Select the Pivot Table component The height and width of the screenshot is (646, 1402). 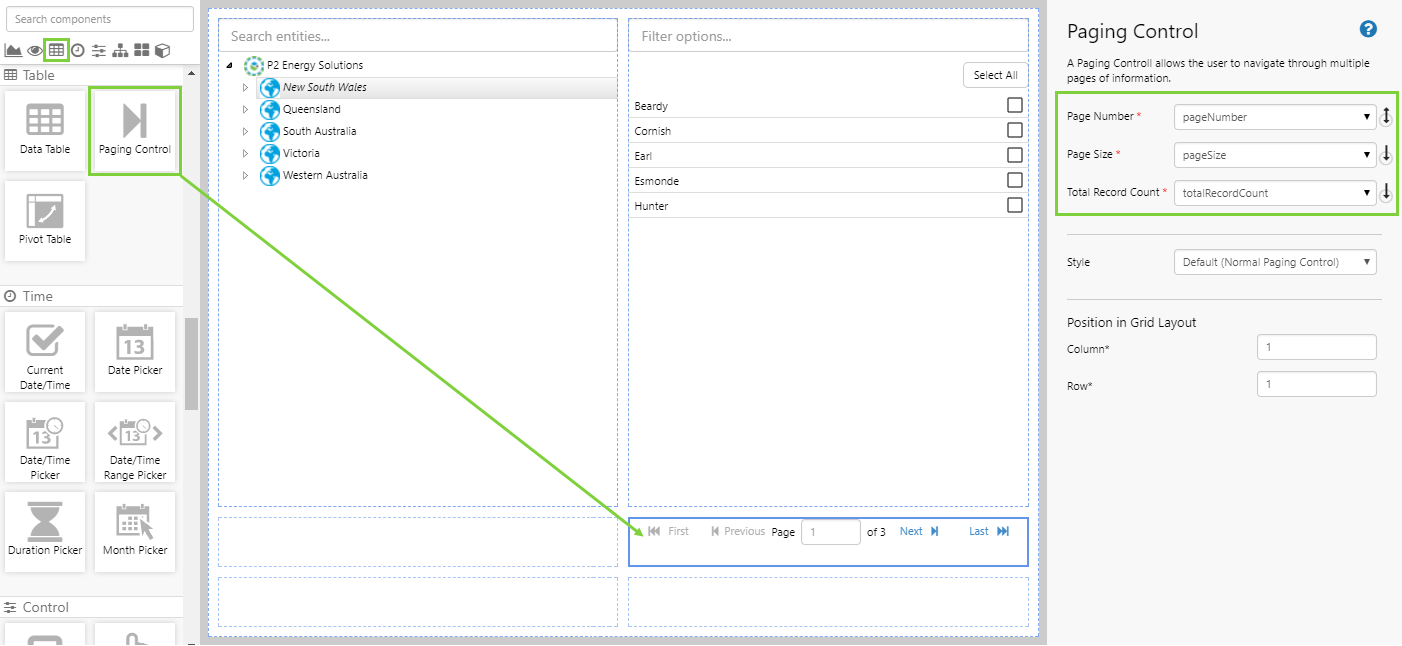[x=45, y=220]
